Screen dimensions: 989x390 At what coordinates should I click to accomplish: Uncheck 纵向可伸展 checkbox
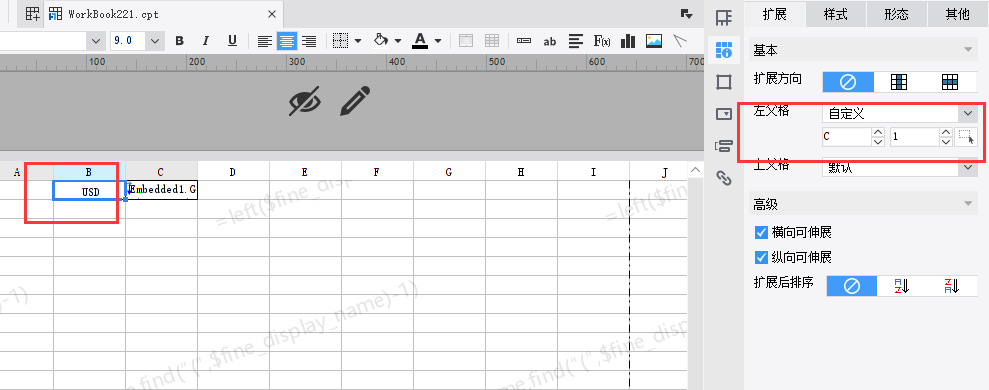pos(761,257)
